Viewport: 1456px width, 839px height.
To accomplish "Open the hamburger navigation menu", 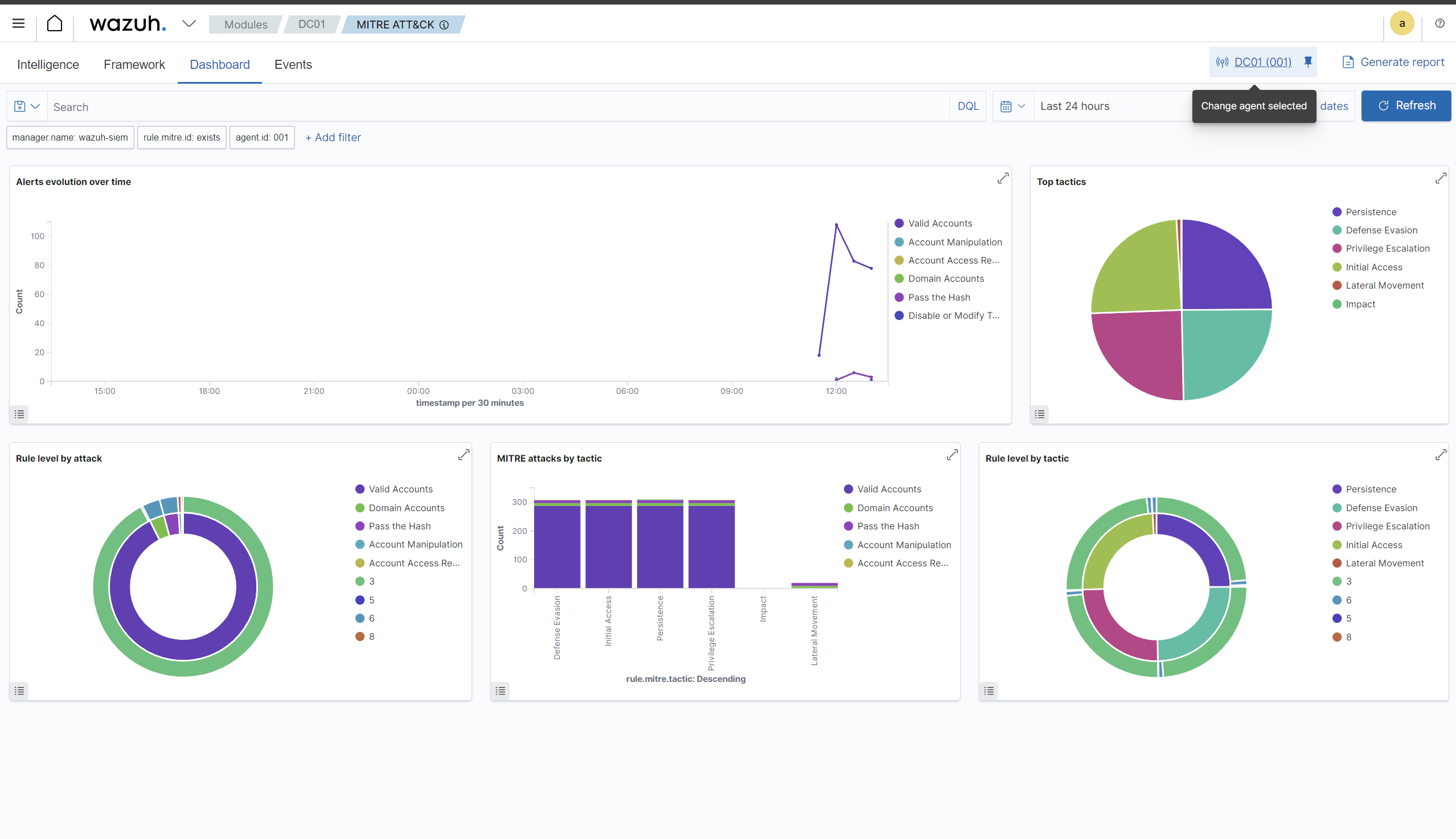I will coord(18,24).
